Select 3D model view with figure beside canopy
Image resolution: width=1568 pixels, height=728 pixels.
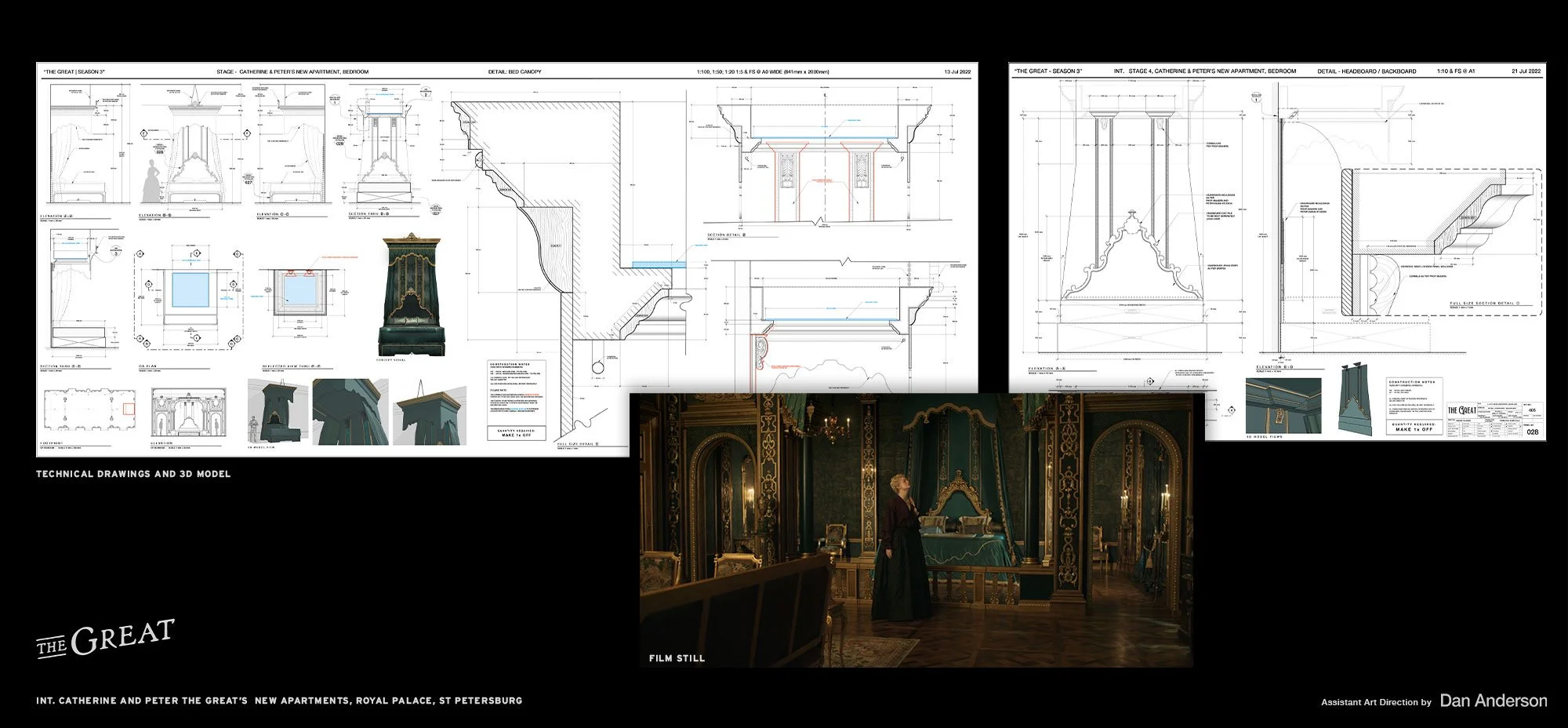coord(278,412)
